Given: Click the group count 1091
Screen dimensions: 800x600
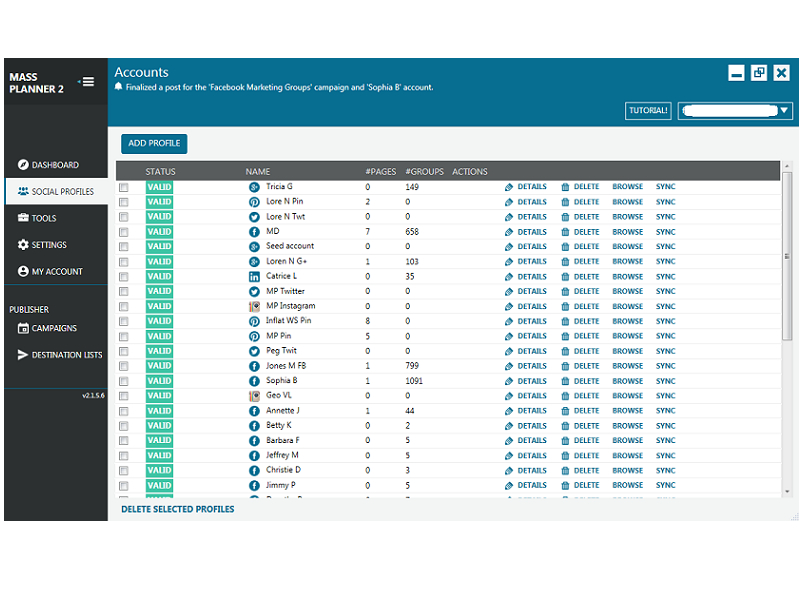Looking at the screenshot, I should 414,381.
